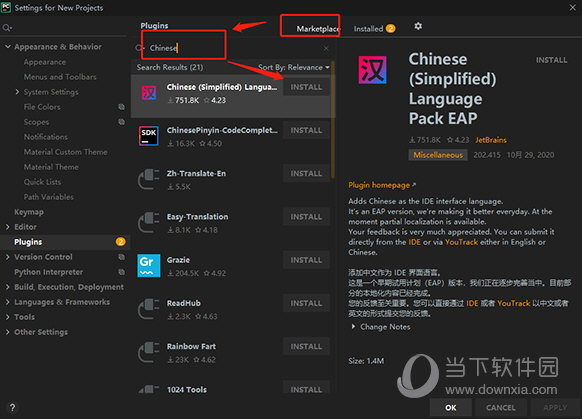Open the plugins gear settings menu
Image resolution: width=582 pixels, height=419 pixels.
click(418, 26)
